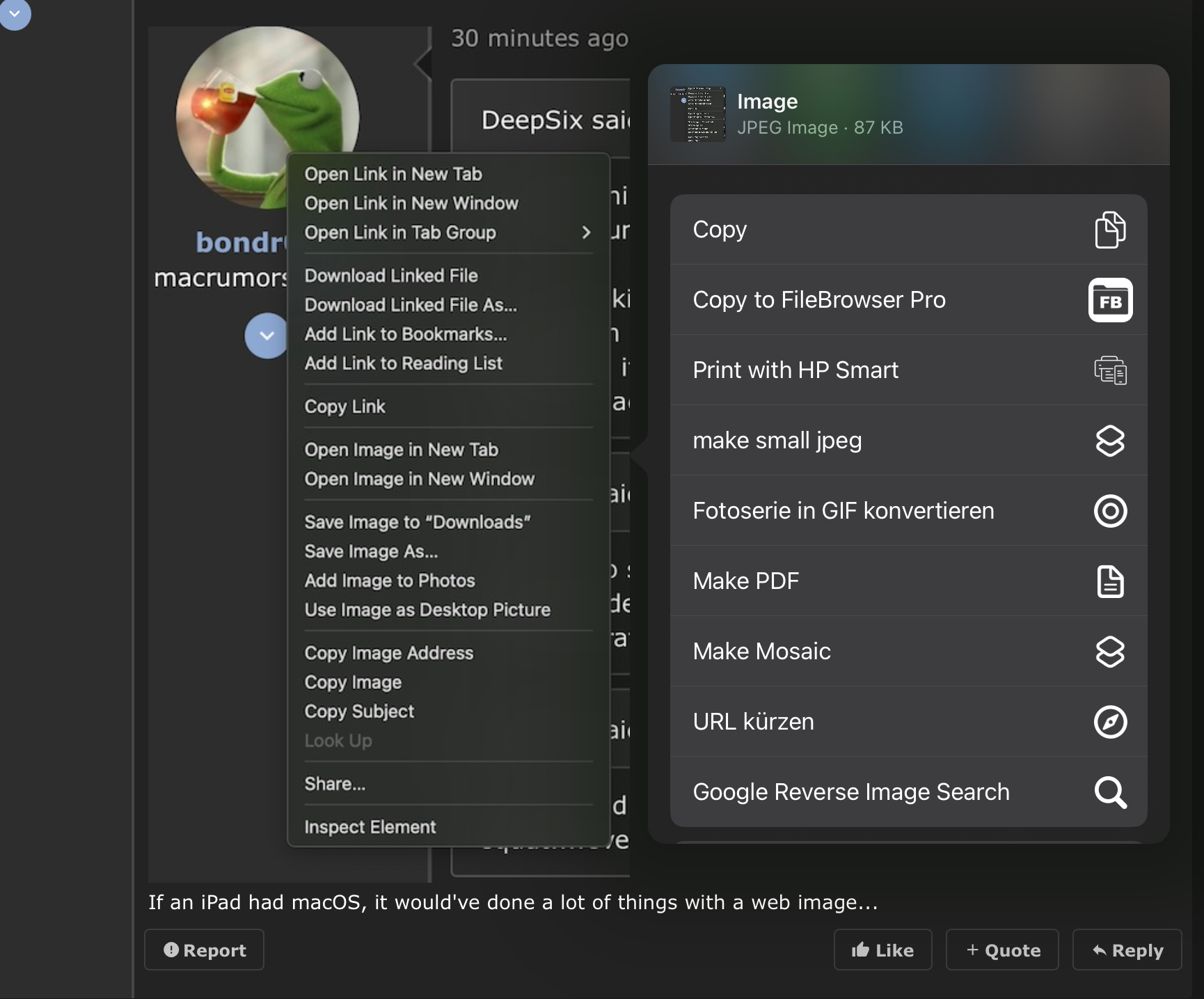Click the Make PDF document icon

pos(1110,581)
